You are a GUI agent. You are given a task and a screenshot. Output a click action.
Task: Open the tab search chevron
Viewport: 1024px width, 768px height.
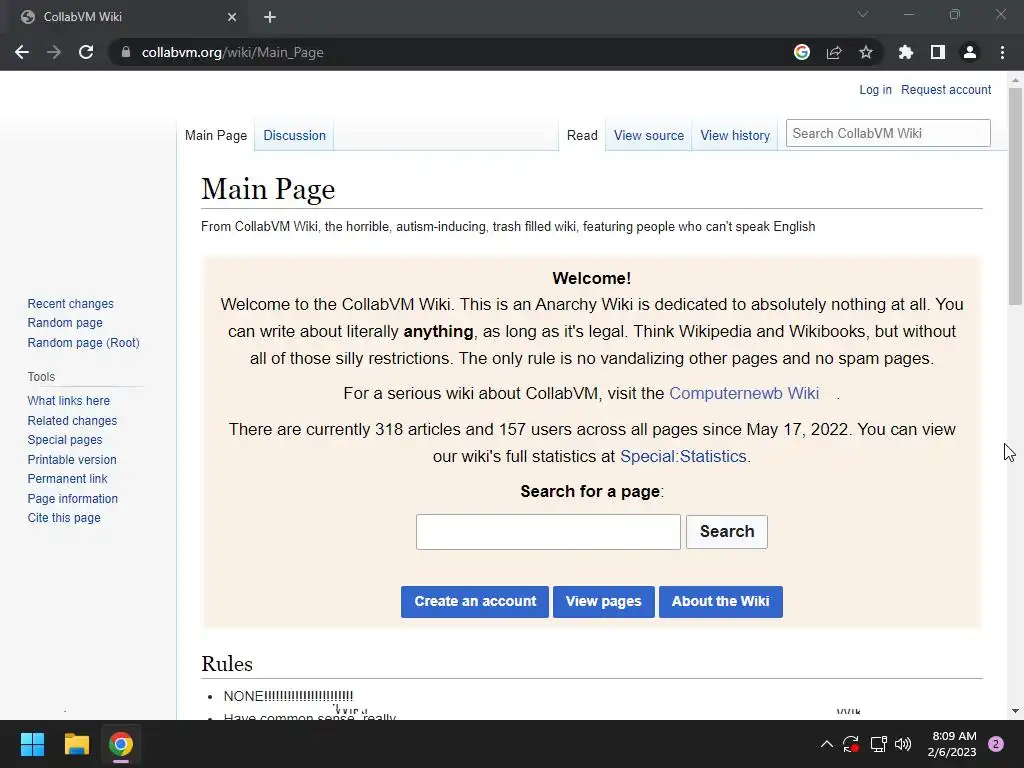[863, 14]
